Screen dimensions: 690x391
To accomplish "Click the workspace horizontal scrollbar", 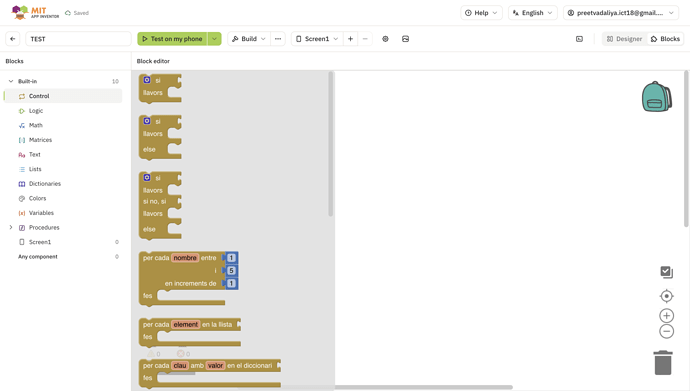I will 376,387.
